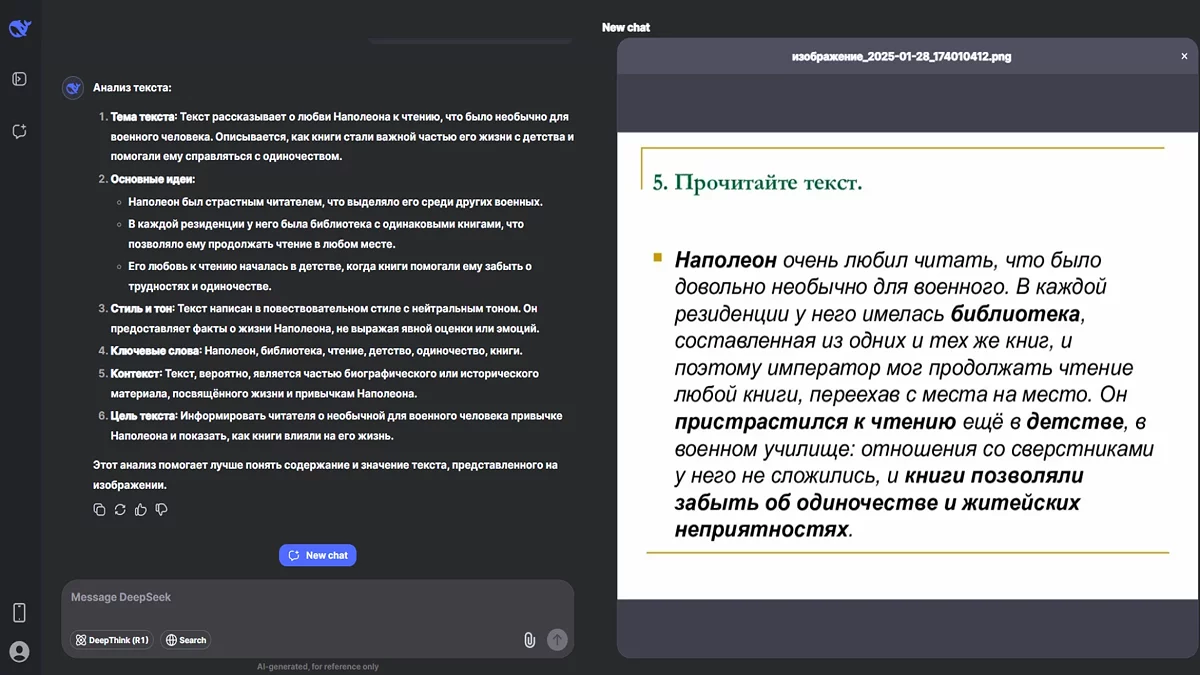This screenshot has height=675, width=1200.
Task: Click the DeepSeek whale logo
Action: tap(19, 28)
